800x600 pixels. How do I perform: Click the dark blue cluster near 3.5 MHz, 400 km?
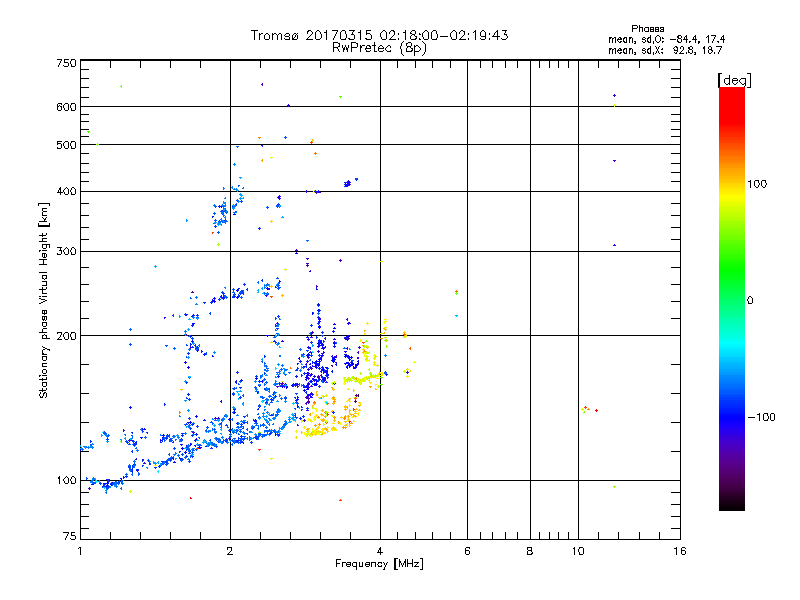[349, 183]
